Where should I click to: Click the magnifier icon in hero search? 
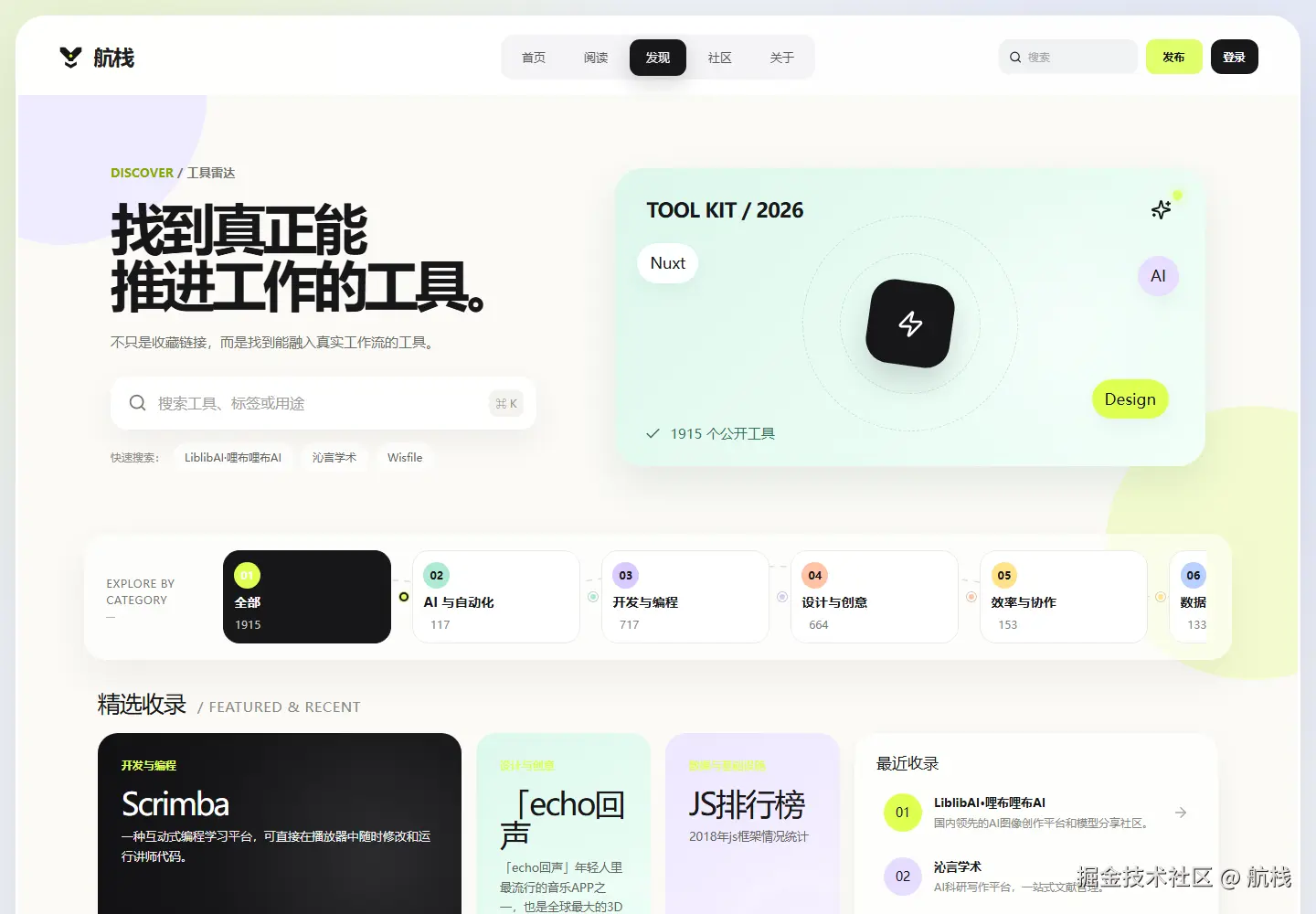(x=138, y=403)
